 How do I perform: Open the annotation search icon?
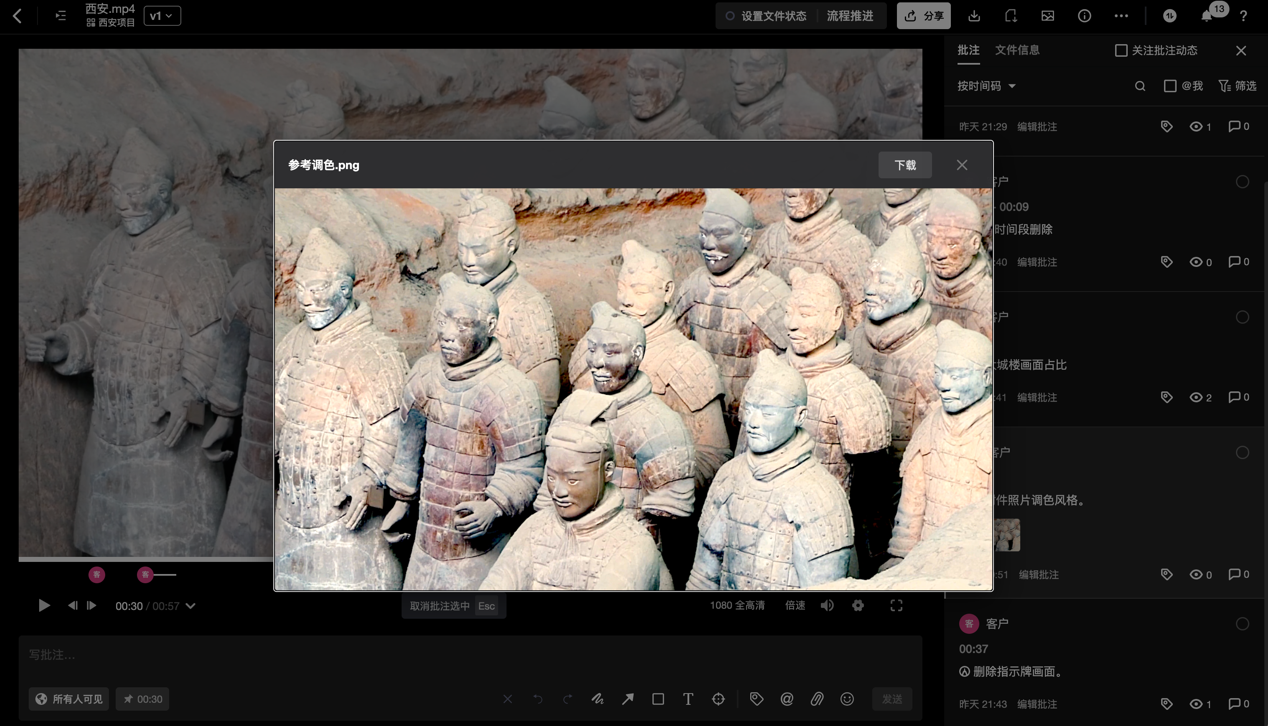point(1140,86)
